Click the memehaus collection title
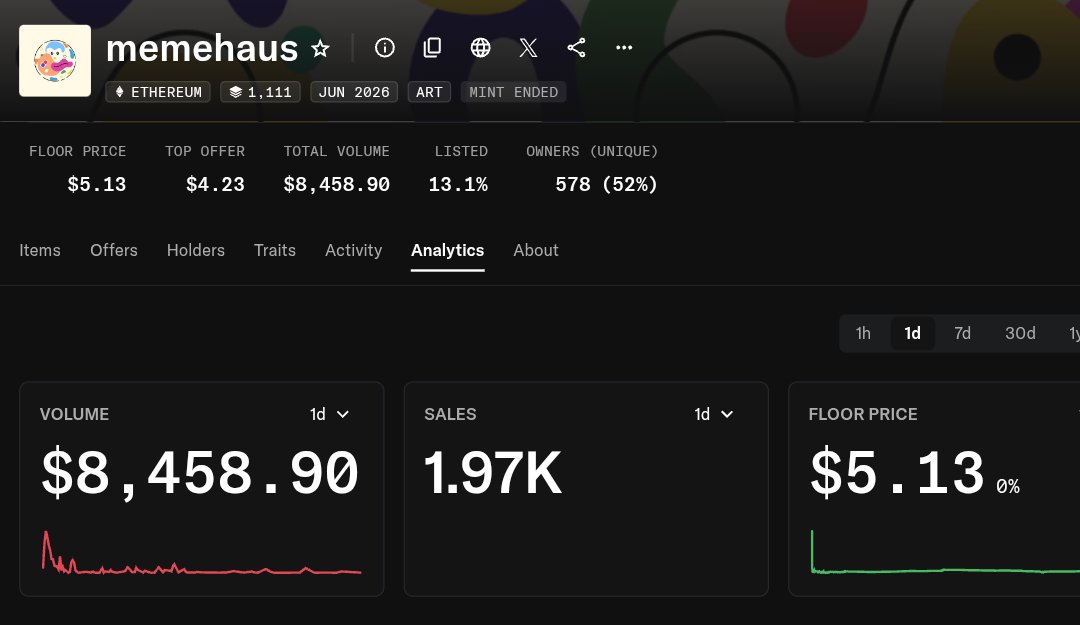This screenshot has width=1080, height=625. (202, 48)
